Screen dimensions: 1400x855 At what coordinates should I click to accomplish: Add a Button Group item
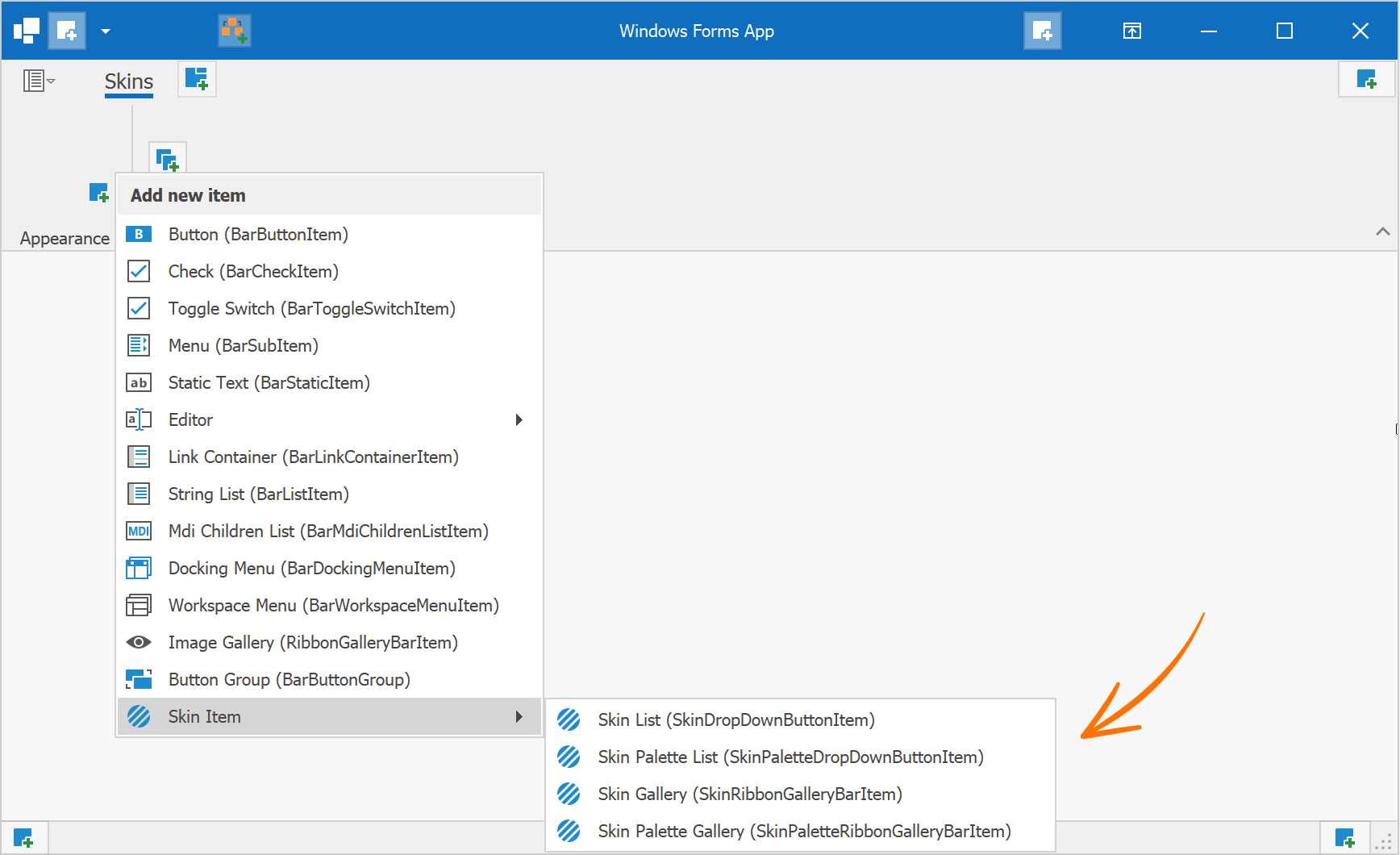[x=289, y=679]
